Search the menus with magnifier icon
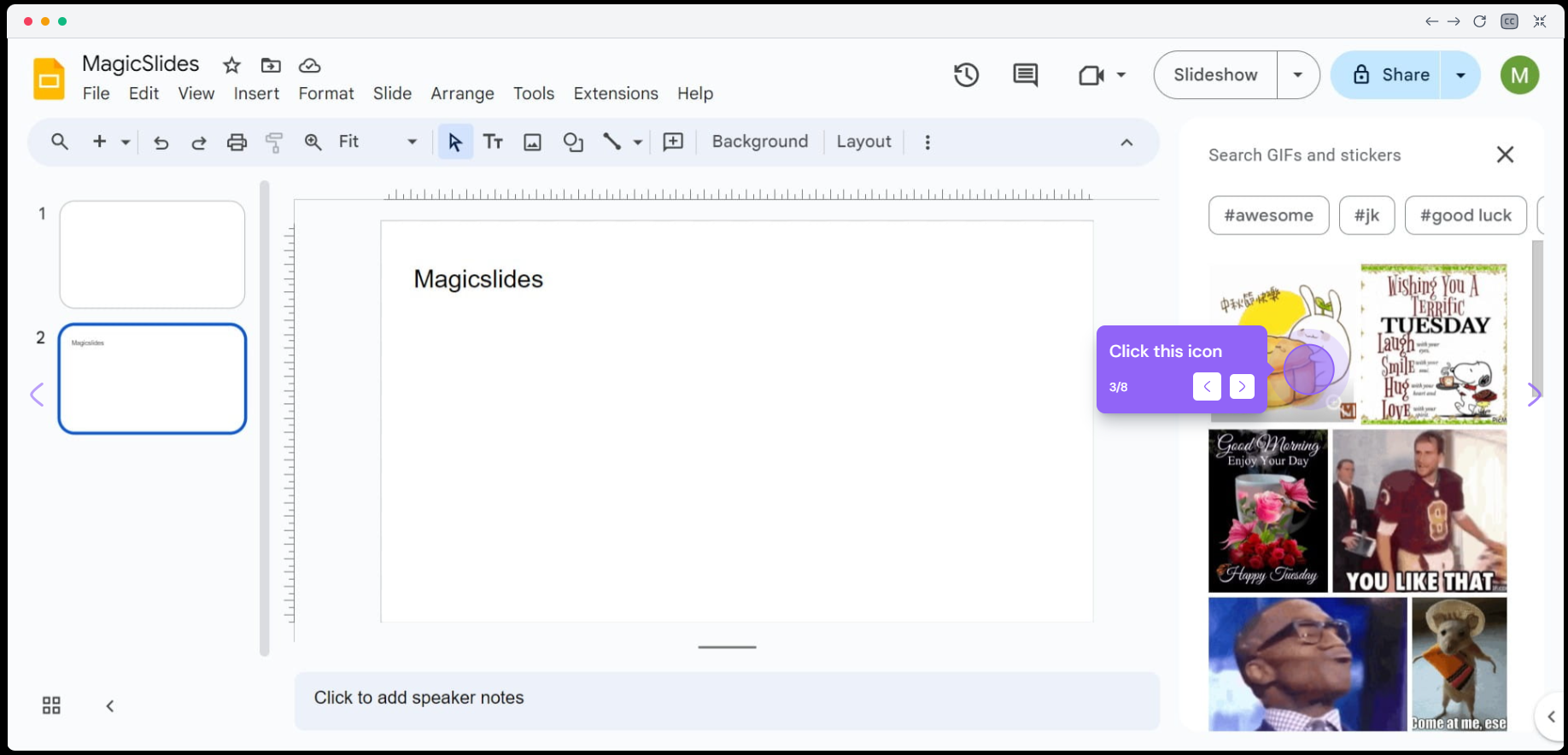 60,142
